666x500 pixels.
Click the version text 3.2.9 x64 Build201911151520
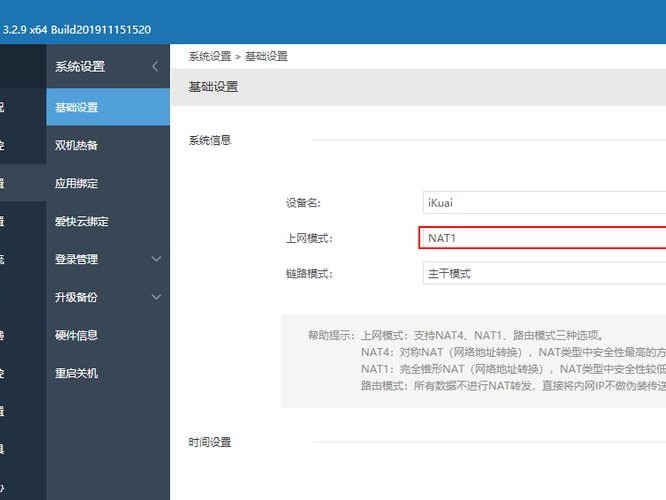(76, 30)
